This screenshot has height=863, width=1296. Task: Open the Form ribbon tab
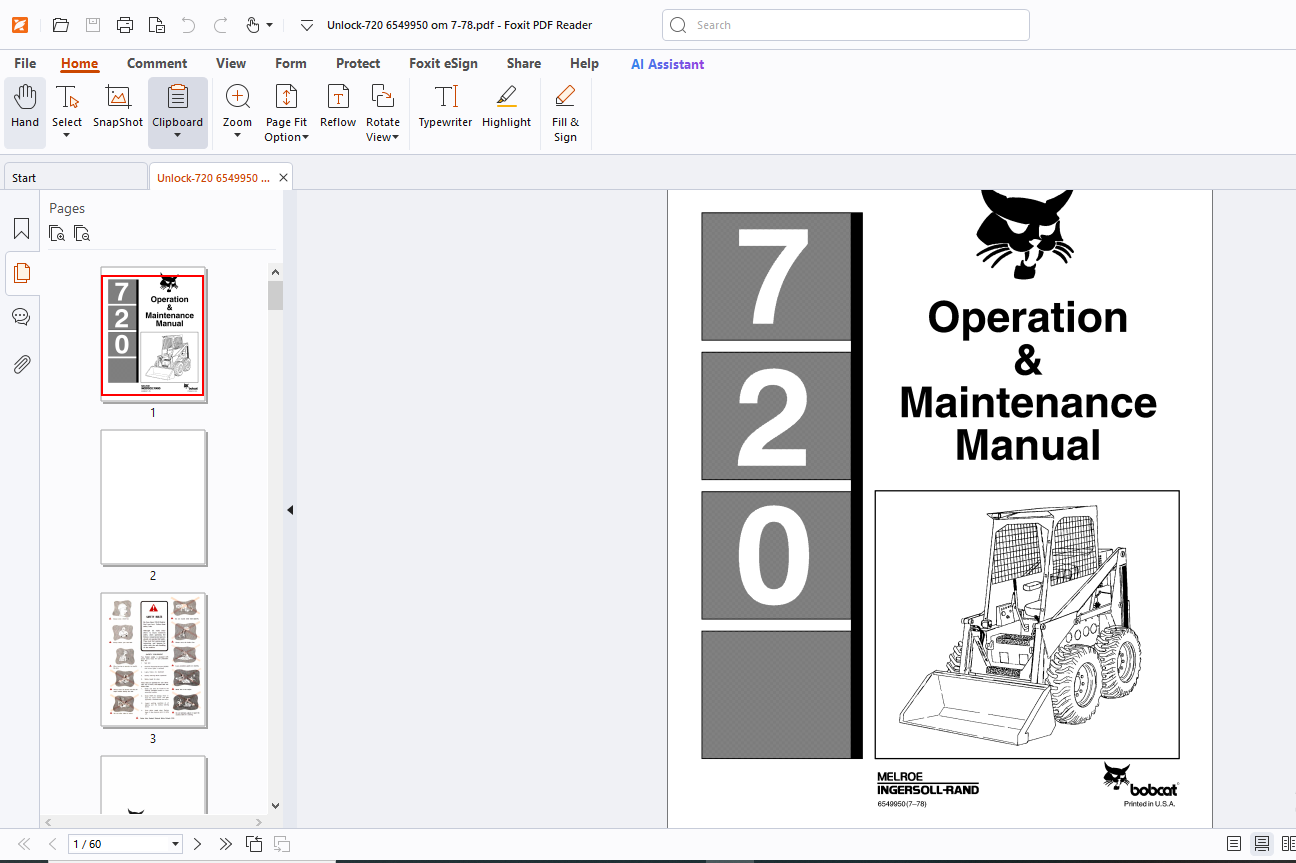coord(291,63)
